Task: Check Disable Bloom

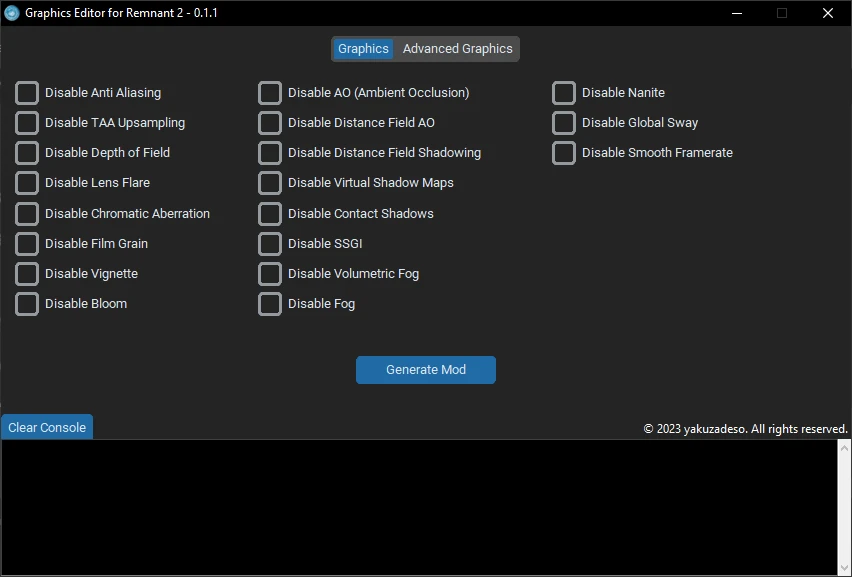Action: pos(27,304)
